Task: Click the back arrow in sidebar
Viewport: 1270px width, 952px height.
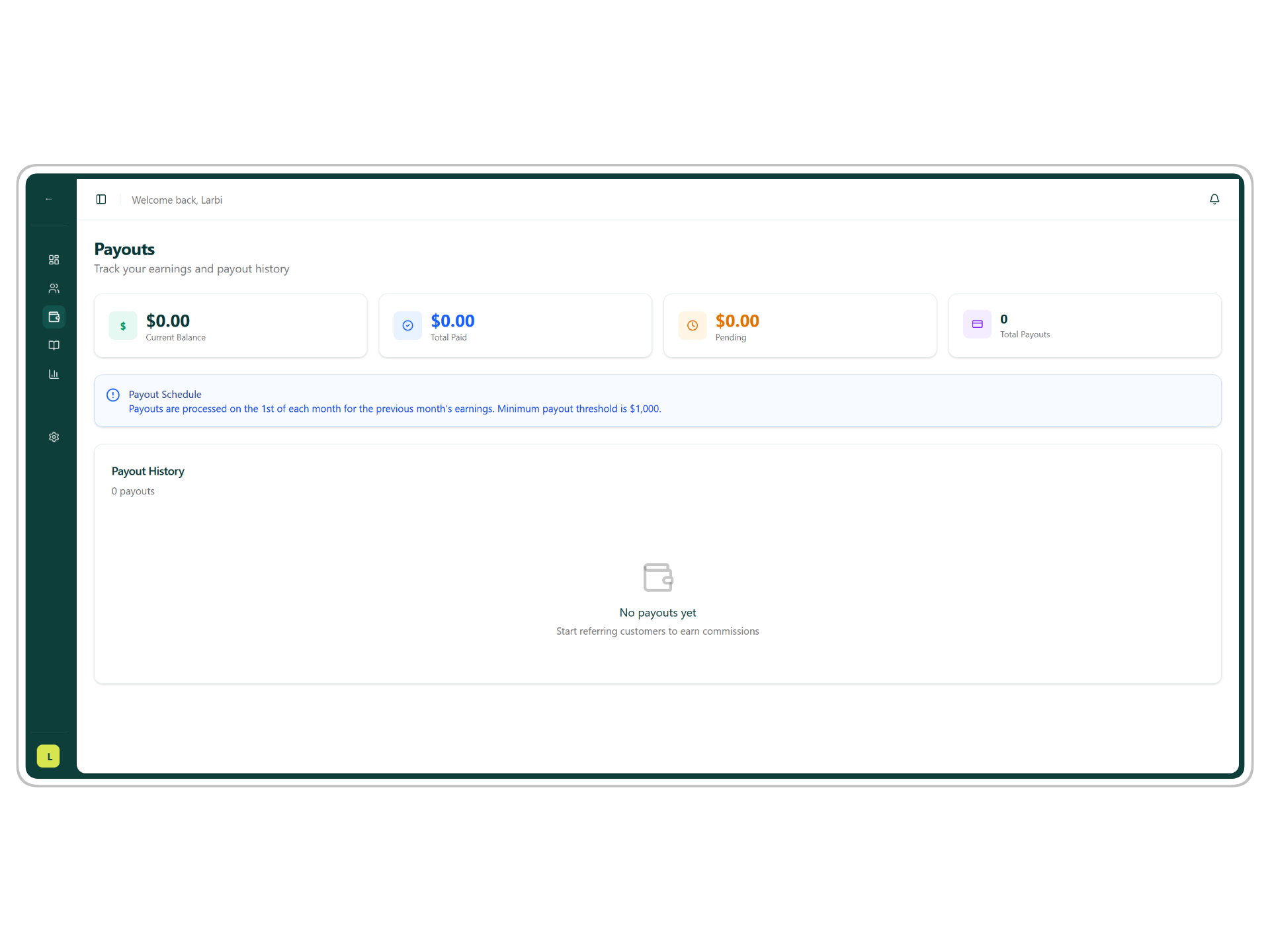Action: [x=49, y=199]
